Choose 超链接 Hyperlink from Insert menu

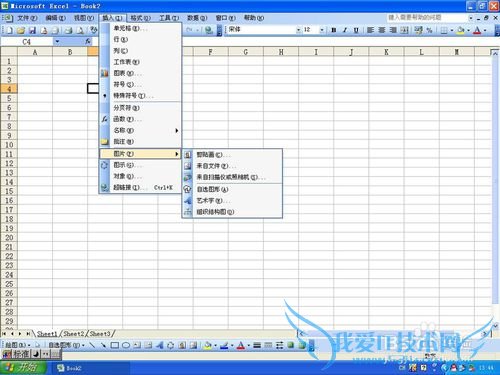[x=140, y=187]
